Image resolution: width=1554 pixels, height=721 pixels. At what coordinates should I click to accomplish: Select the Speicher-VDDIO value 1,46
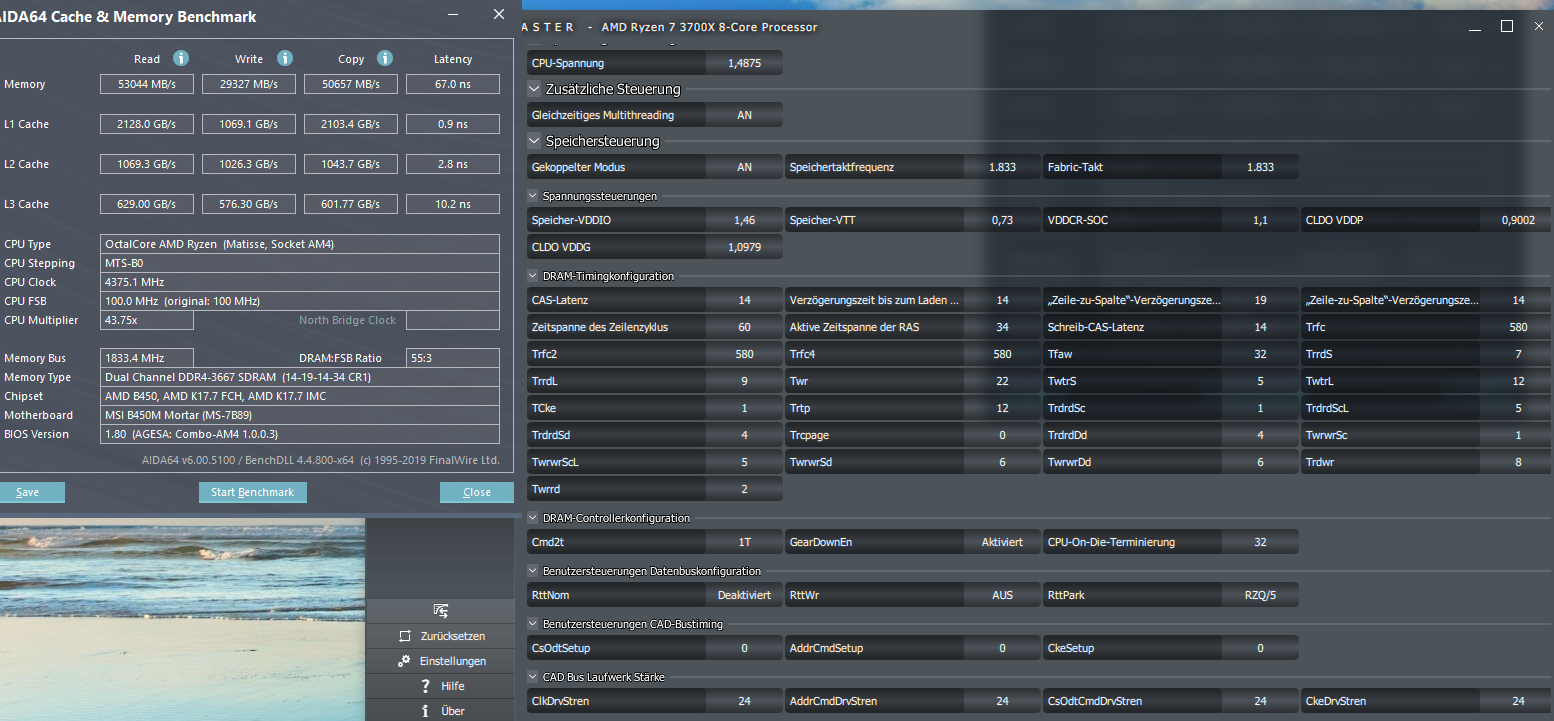744,220
